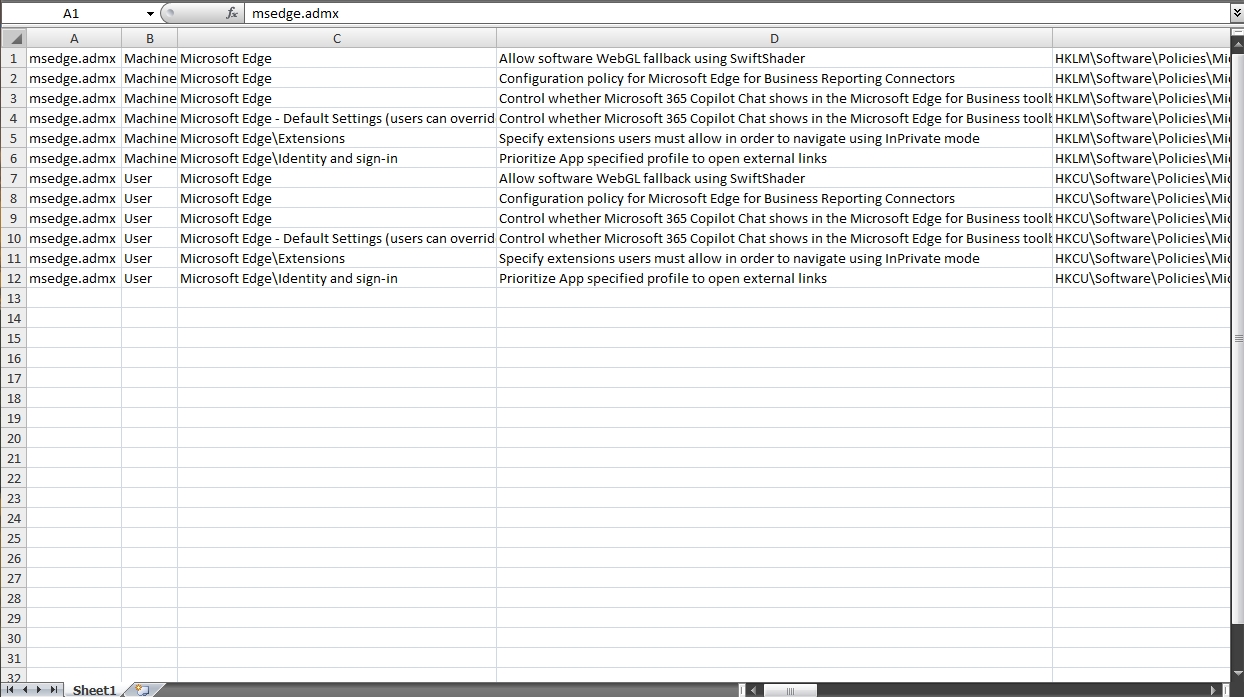Select Copilot Chat policy cell in row 3
1244x697 pixels.
(774, 98)
